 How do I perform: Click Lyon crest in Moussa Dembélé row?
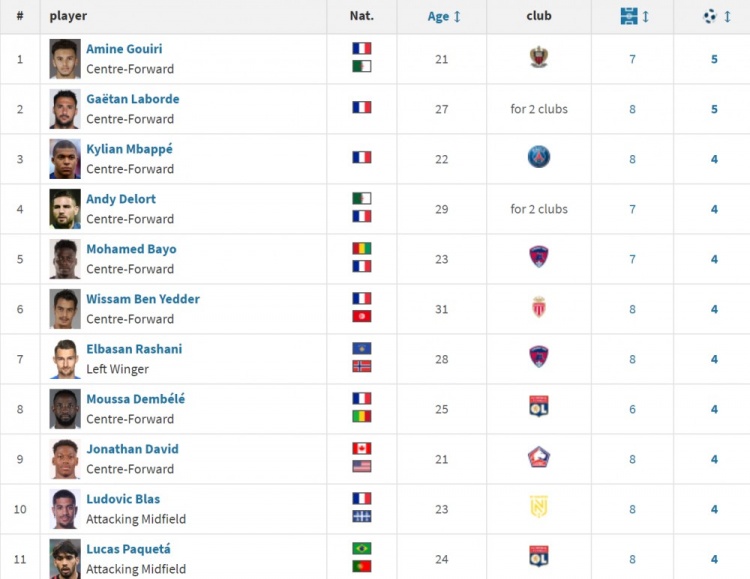click(x=539, y=406)
